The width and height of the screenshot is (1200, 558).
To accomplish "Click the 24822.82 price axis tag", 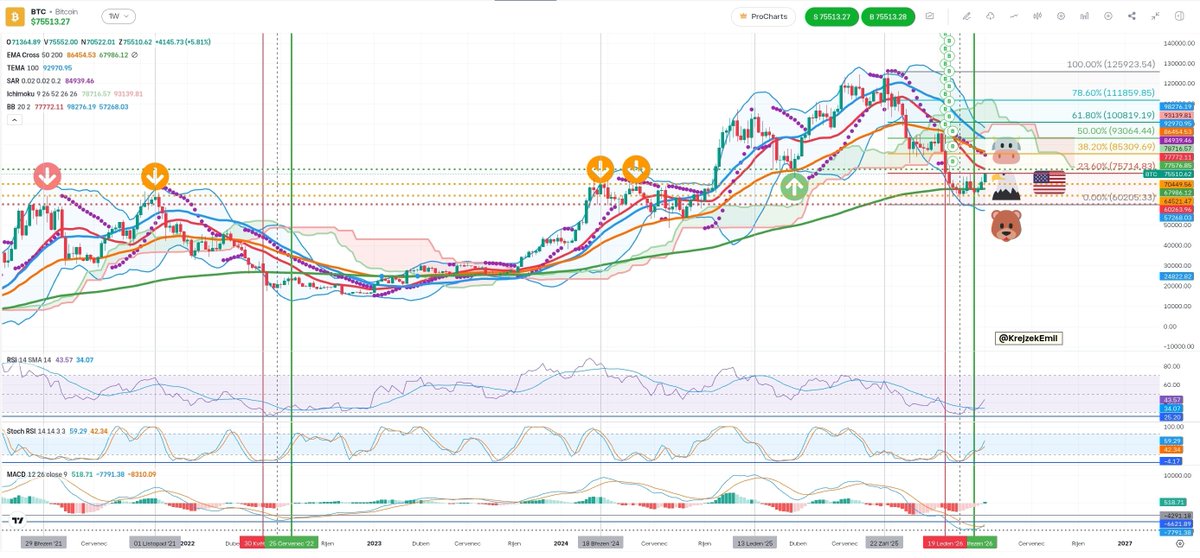I will 1175,276.
